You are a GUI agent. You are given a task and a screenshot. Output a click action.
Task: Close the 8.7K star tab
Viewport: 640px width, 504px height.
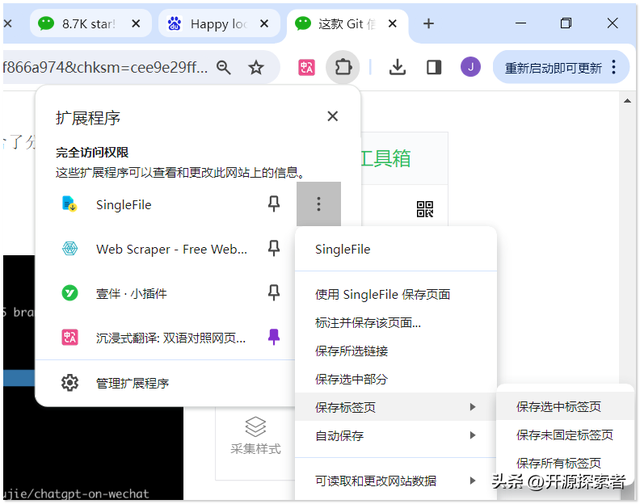point(136,24)
